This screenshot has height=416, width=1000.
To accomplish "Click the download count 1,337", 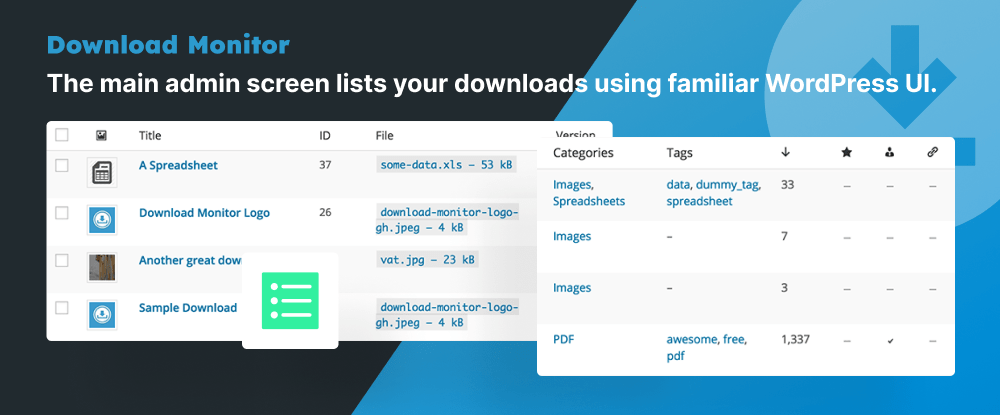I will 795,339.
